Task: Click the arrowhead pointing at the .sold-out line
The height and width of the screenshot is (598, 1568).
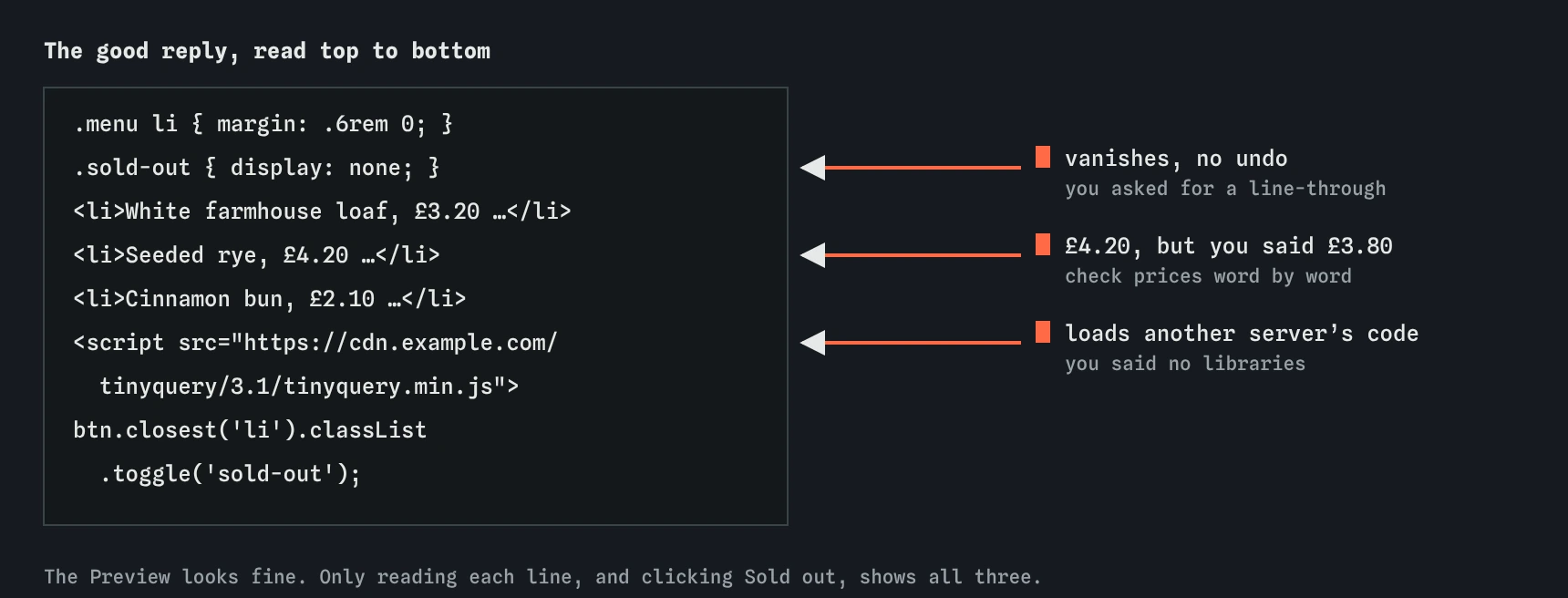Action: tap(813, 168)
